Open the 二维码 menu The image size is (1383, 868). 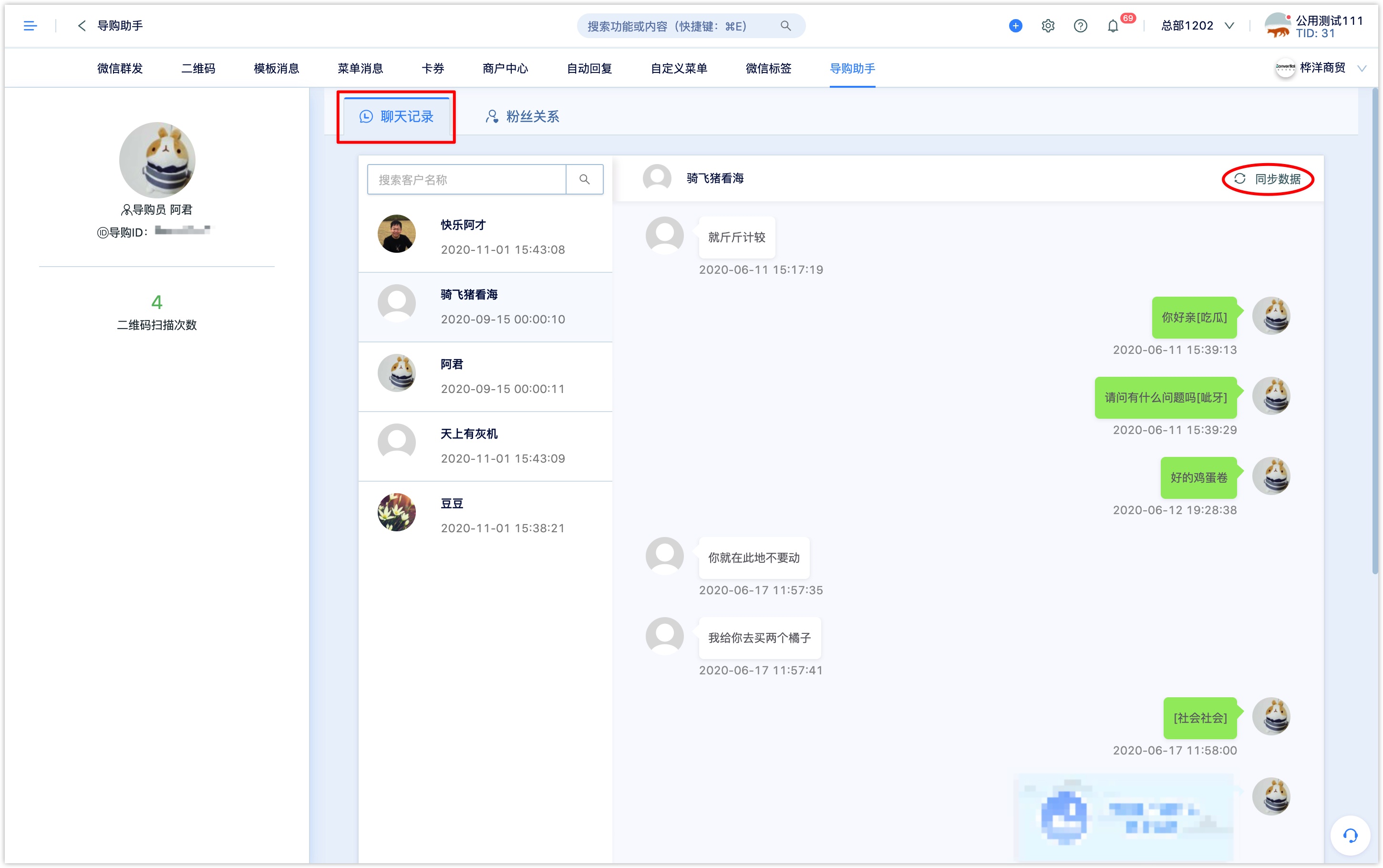point(198,68)
